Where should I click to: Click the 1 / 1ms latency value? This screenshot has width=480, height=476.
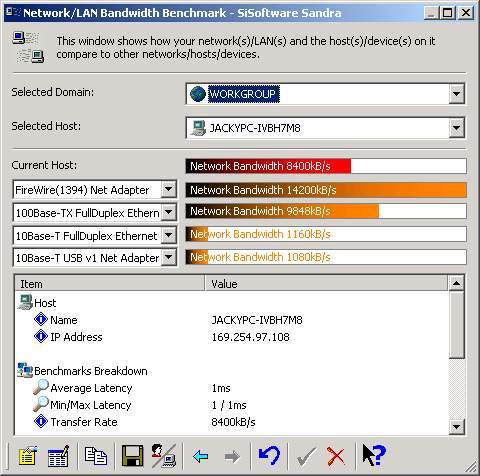pyautogui.click(x=229, y=405)
